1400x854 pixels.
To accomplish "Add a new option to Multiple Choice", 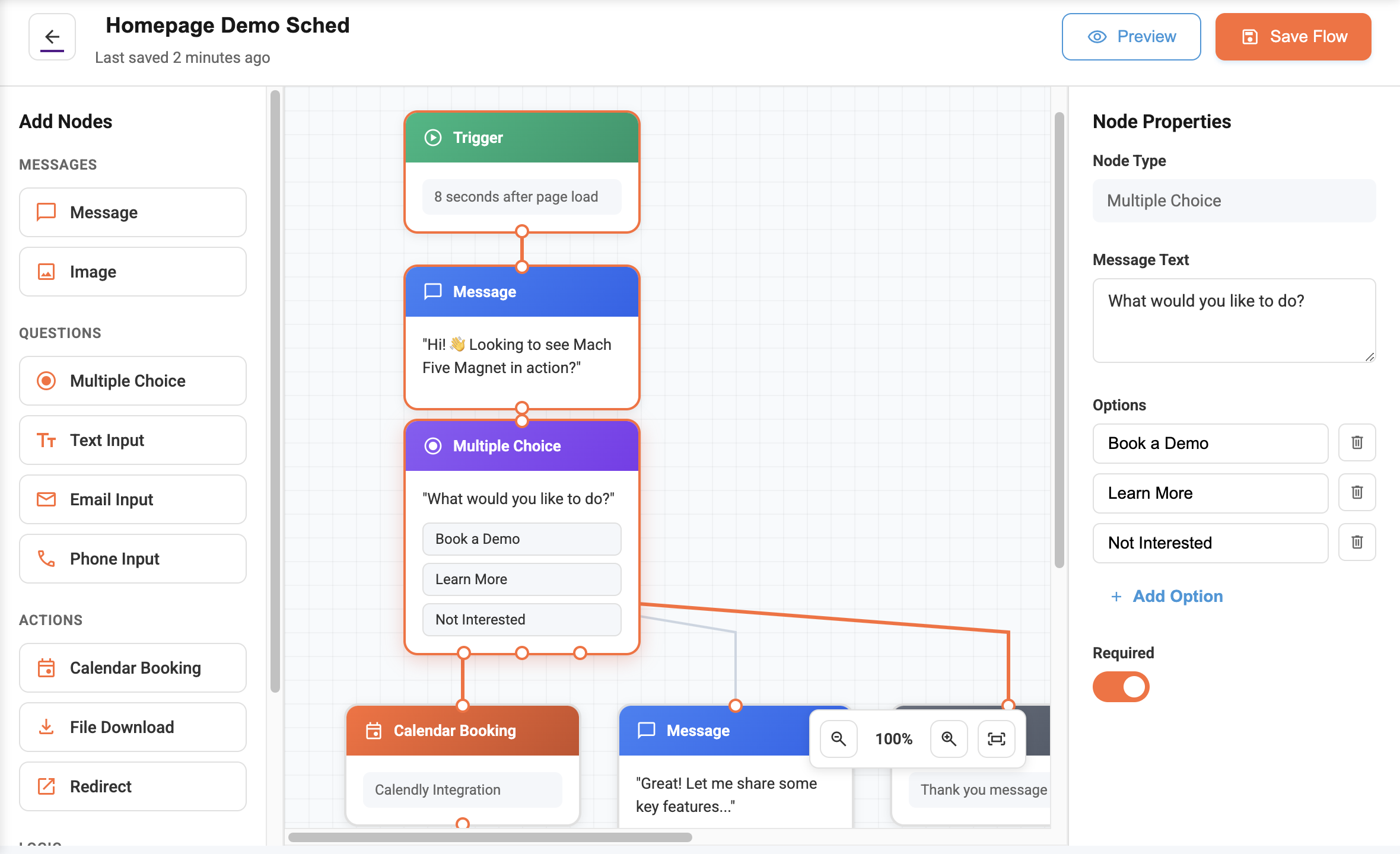I will tap(1166, 596).
